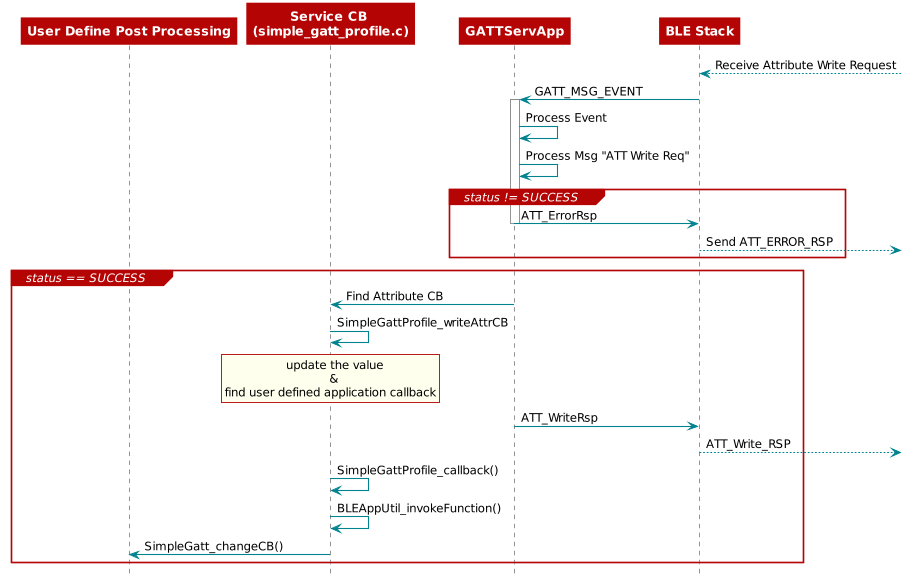Expand the status != SUCCESS label pentagon
The image size is (911, 587).
pyautogui.click(x=520, y=197)
